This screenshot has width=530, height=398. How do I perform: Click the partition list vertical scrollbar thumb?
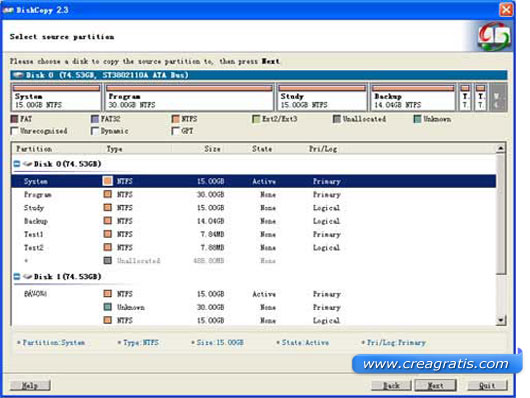(501, 214)
